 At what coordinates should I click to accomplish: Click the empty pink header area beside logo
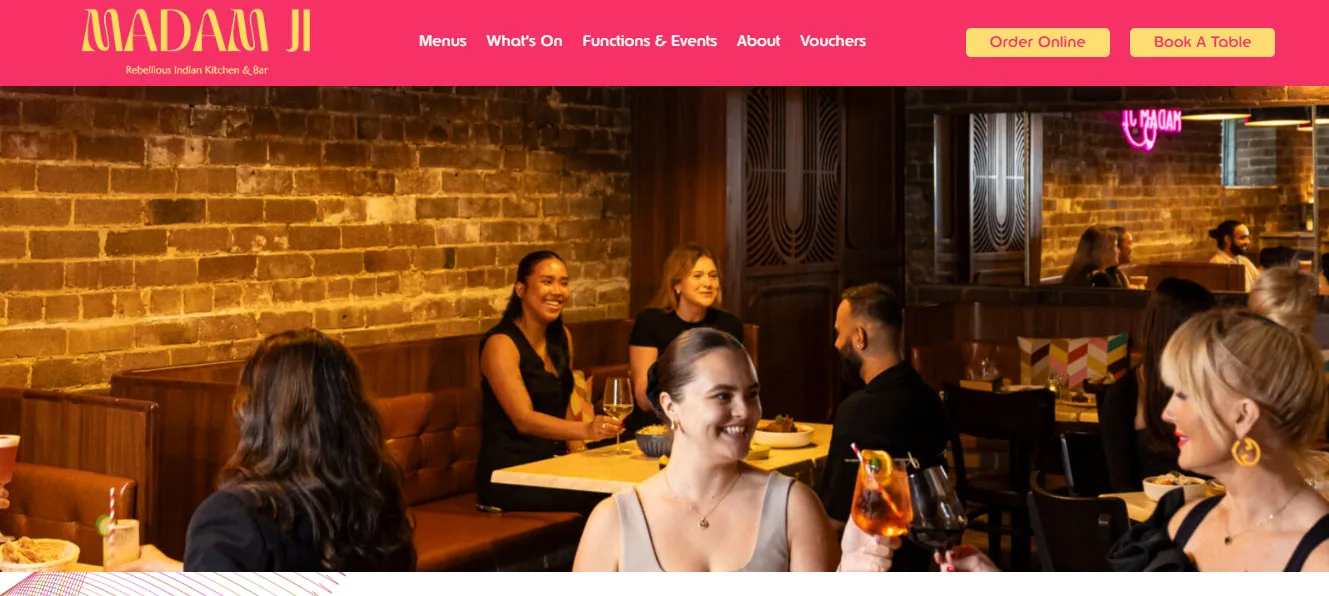[x=365, y=42]
